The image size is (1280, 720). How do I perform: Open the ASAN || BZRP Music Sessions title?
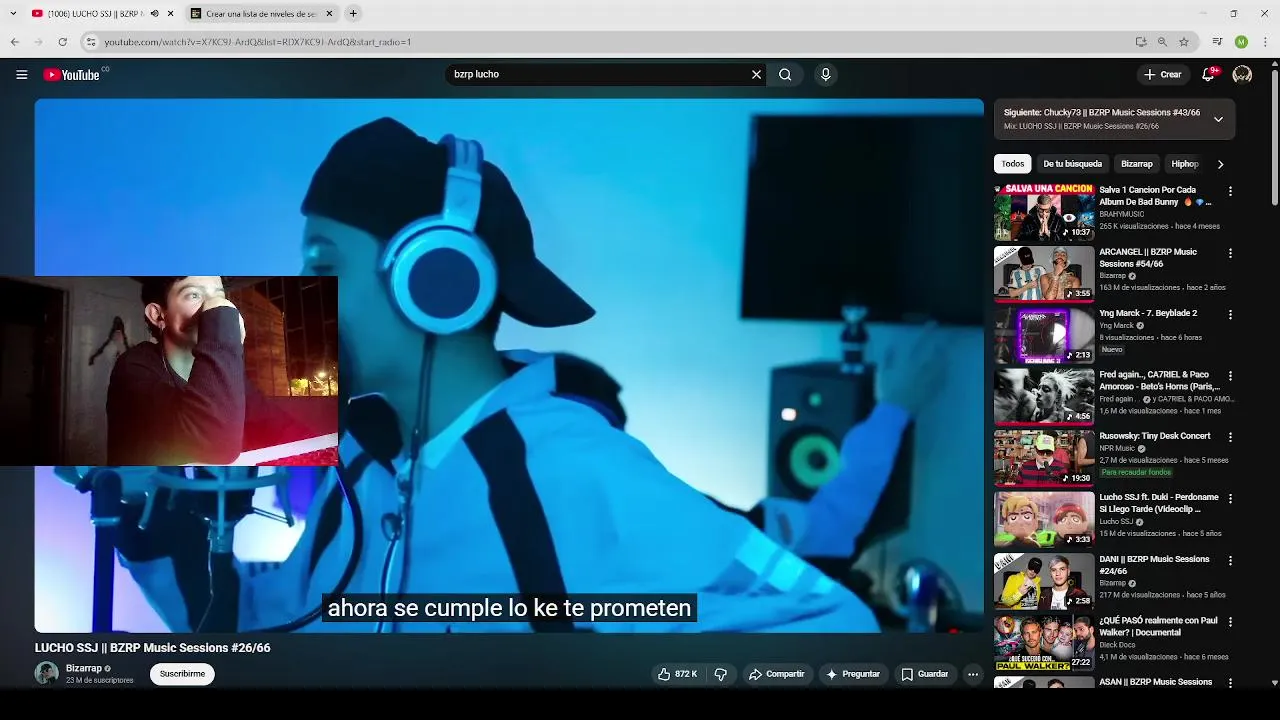pyautogui.click(x=1156, y=682)
